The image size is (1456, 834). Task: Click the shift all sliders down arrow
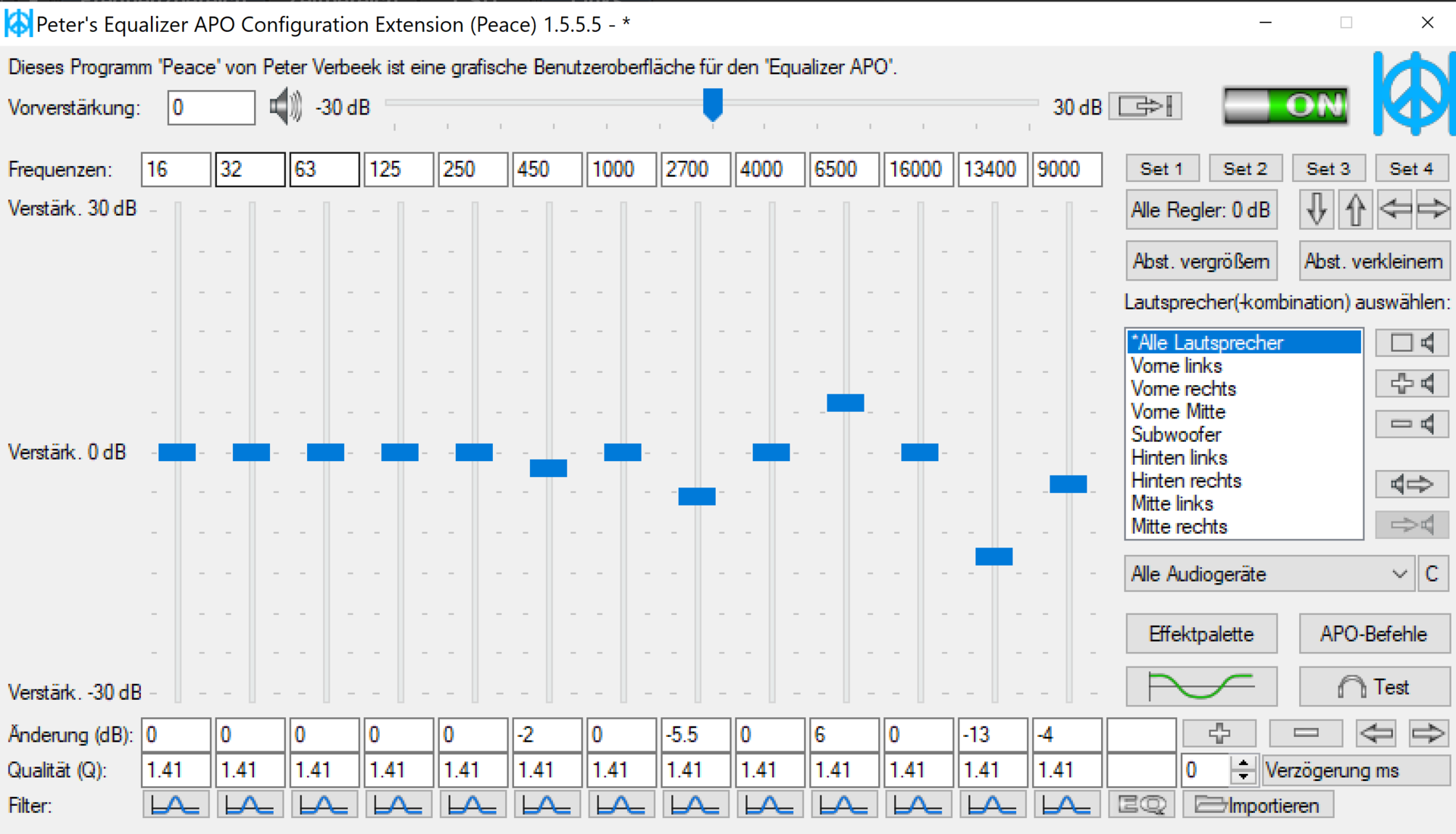[1316, 209]
